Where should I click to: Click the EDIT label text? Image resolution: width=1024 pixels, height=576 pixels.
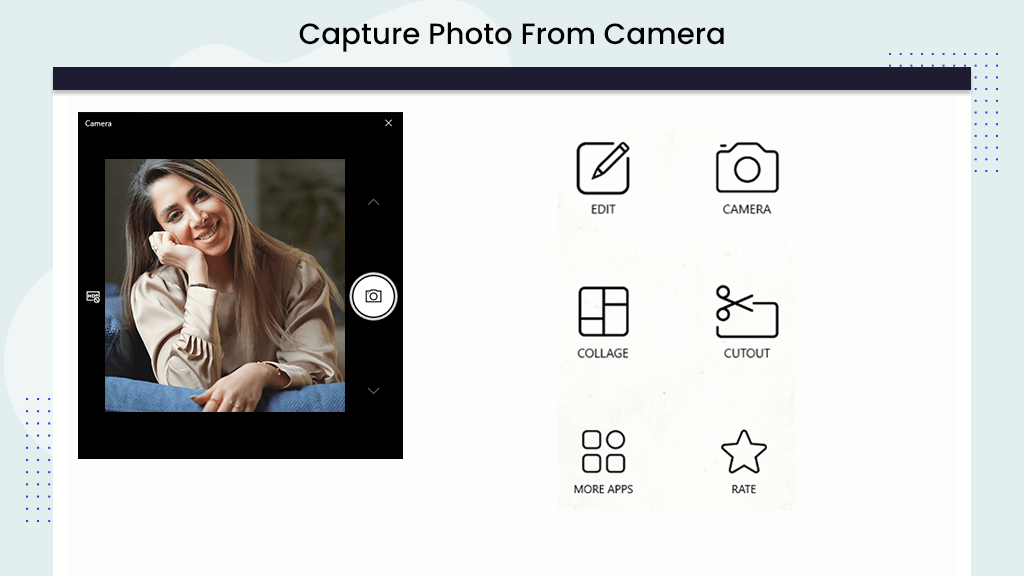pos(603,209)
